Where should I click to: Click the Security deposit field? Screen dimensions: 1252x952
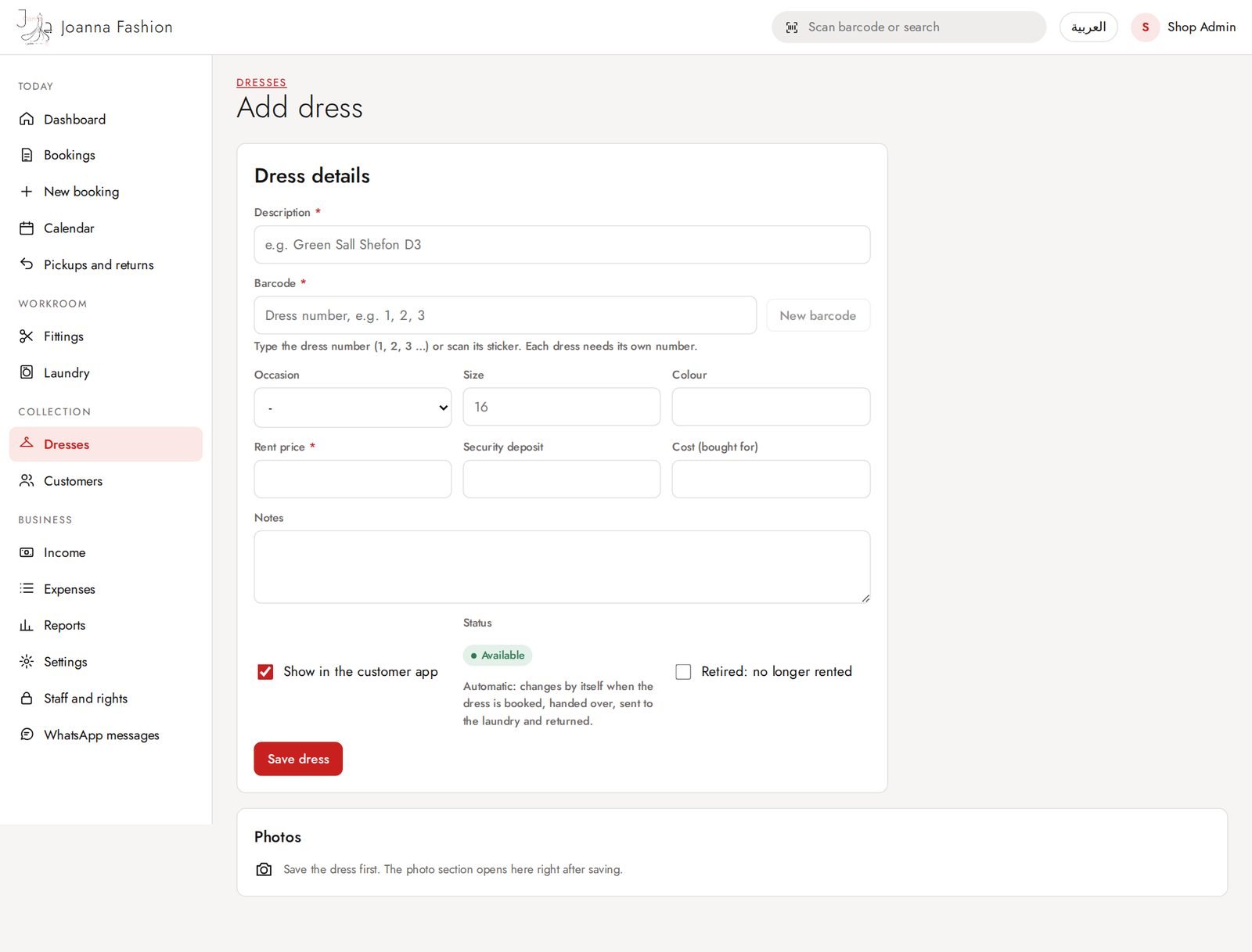coord(562,479)
